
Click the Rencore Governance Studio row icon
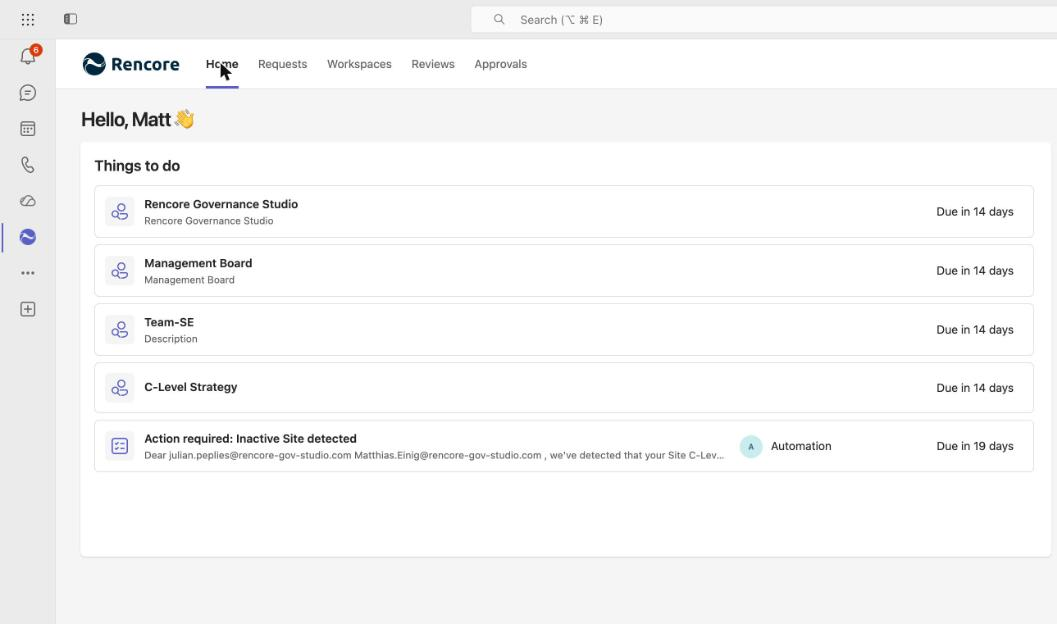click(120, 212)
